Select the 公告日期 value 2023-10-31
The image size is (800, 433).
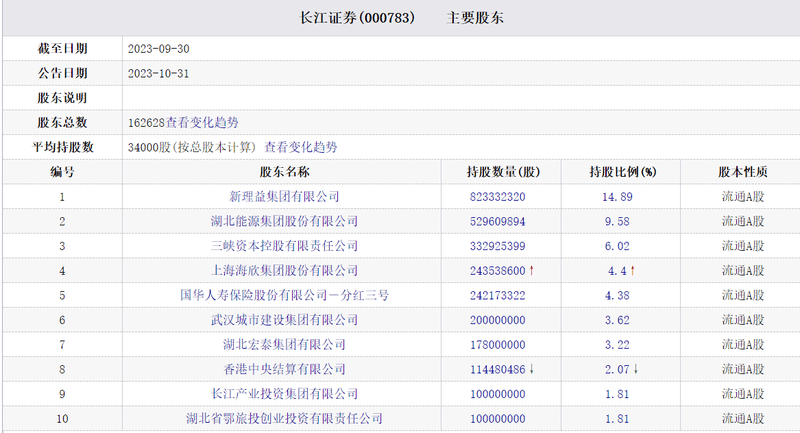(x=159, y=73)
